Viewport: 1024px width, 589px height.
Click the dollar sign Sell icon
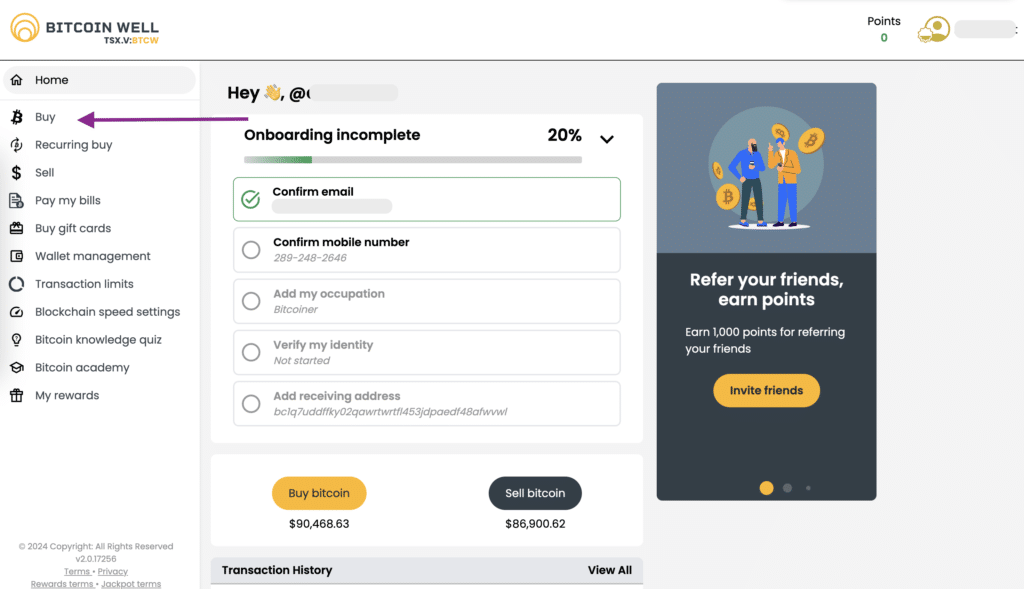coord(17,172)
